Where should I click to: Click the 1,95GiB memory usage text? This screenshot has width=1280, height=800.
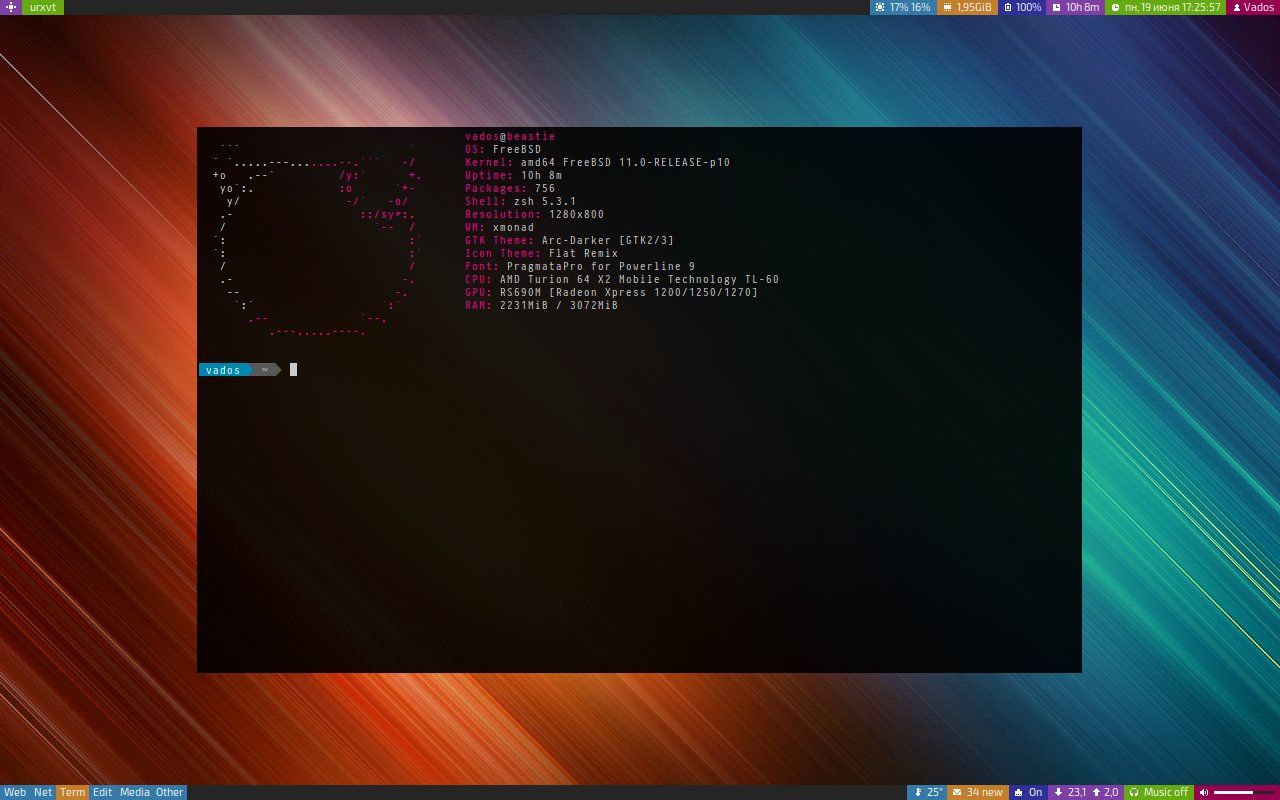974,7
